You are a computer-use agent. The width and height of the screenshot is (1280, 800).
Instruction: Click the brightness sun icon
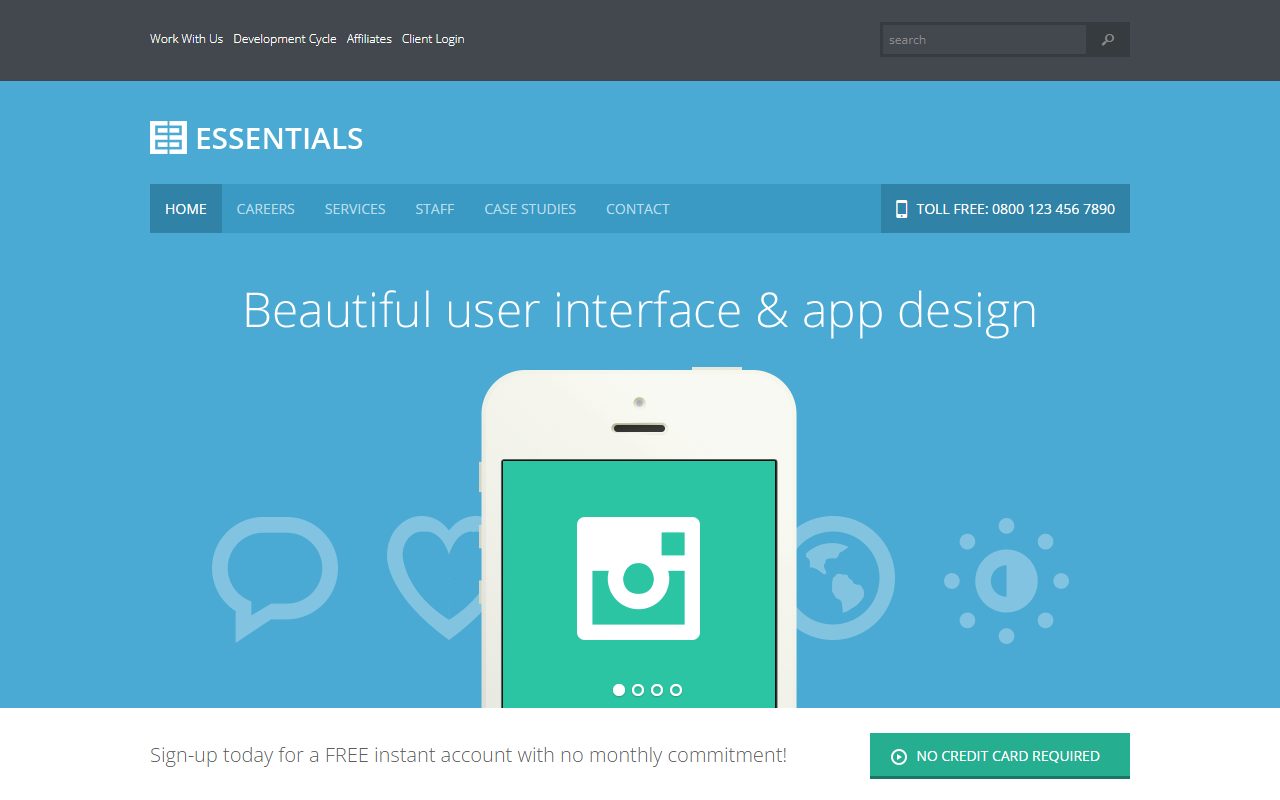(x=1006, y=580)
